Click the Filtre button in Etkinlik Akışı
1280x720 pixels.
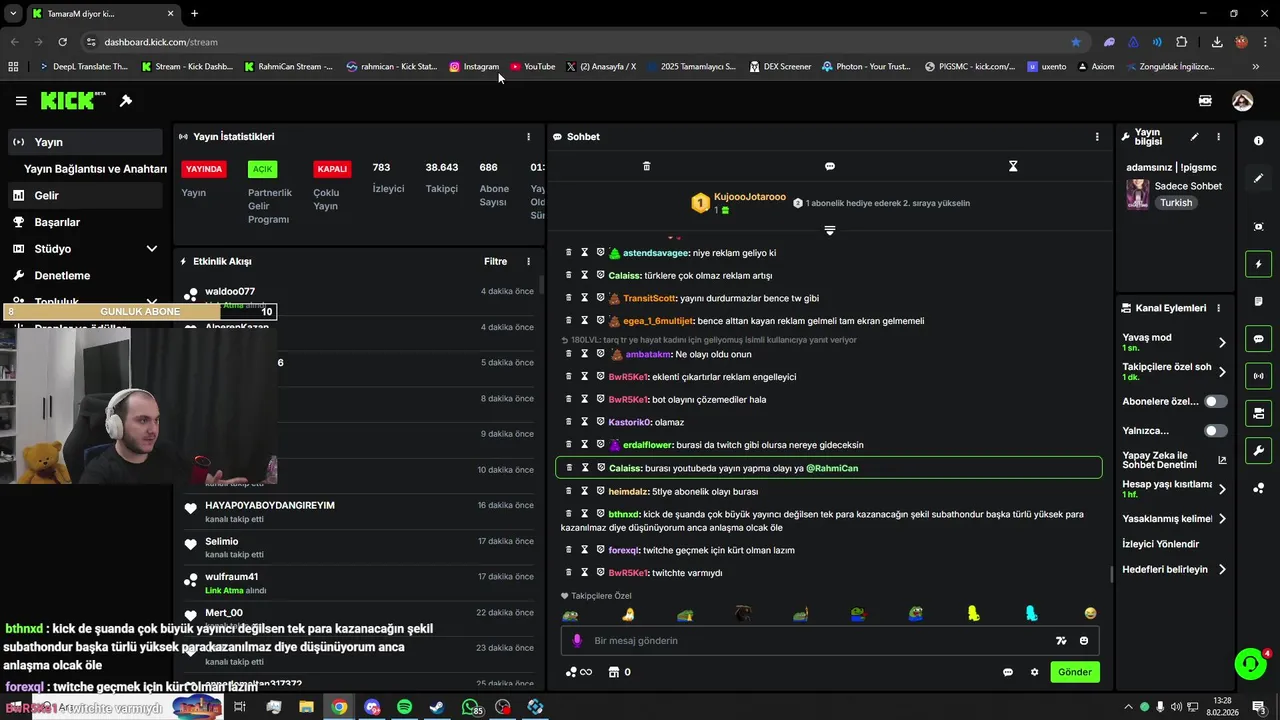[x=495, y=262]
